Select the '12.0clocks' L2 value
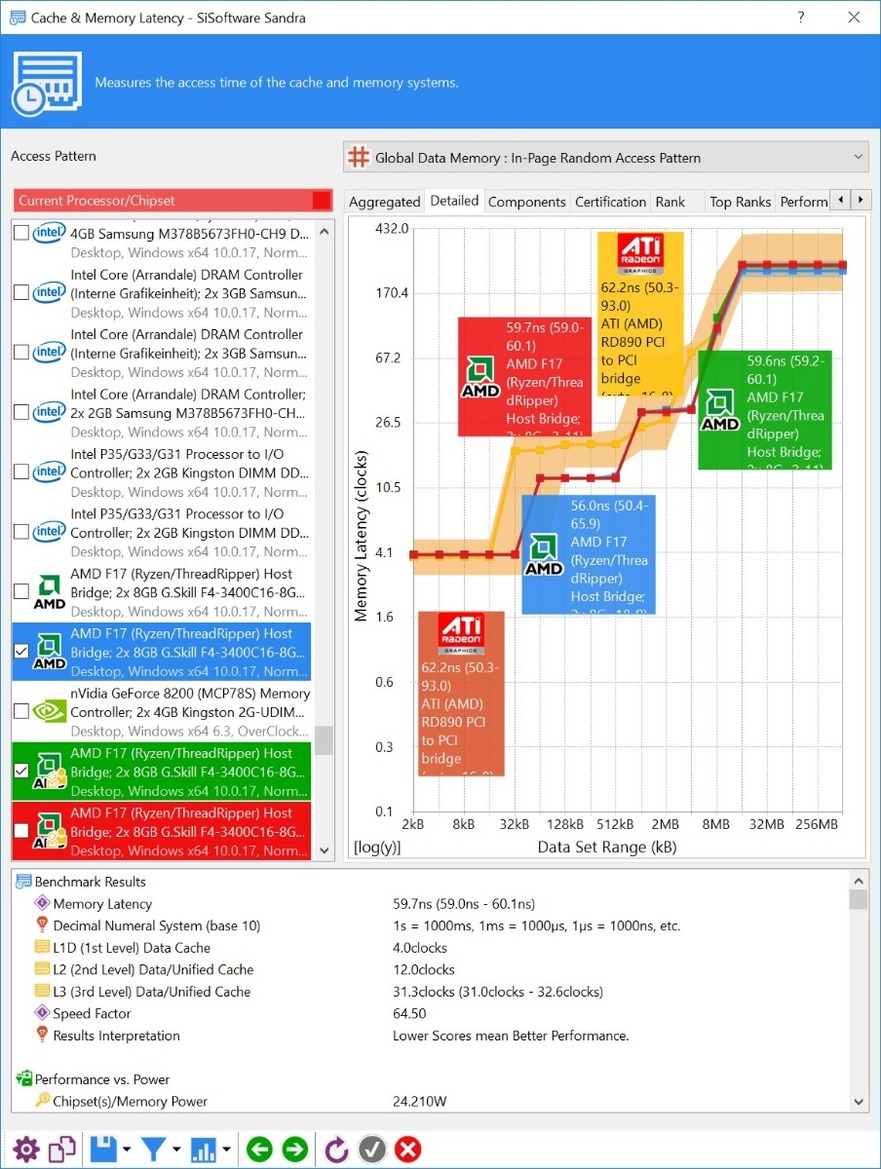881x1169 pixels. pos(423,969)
